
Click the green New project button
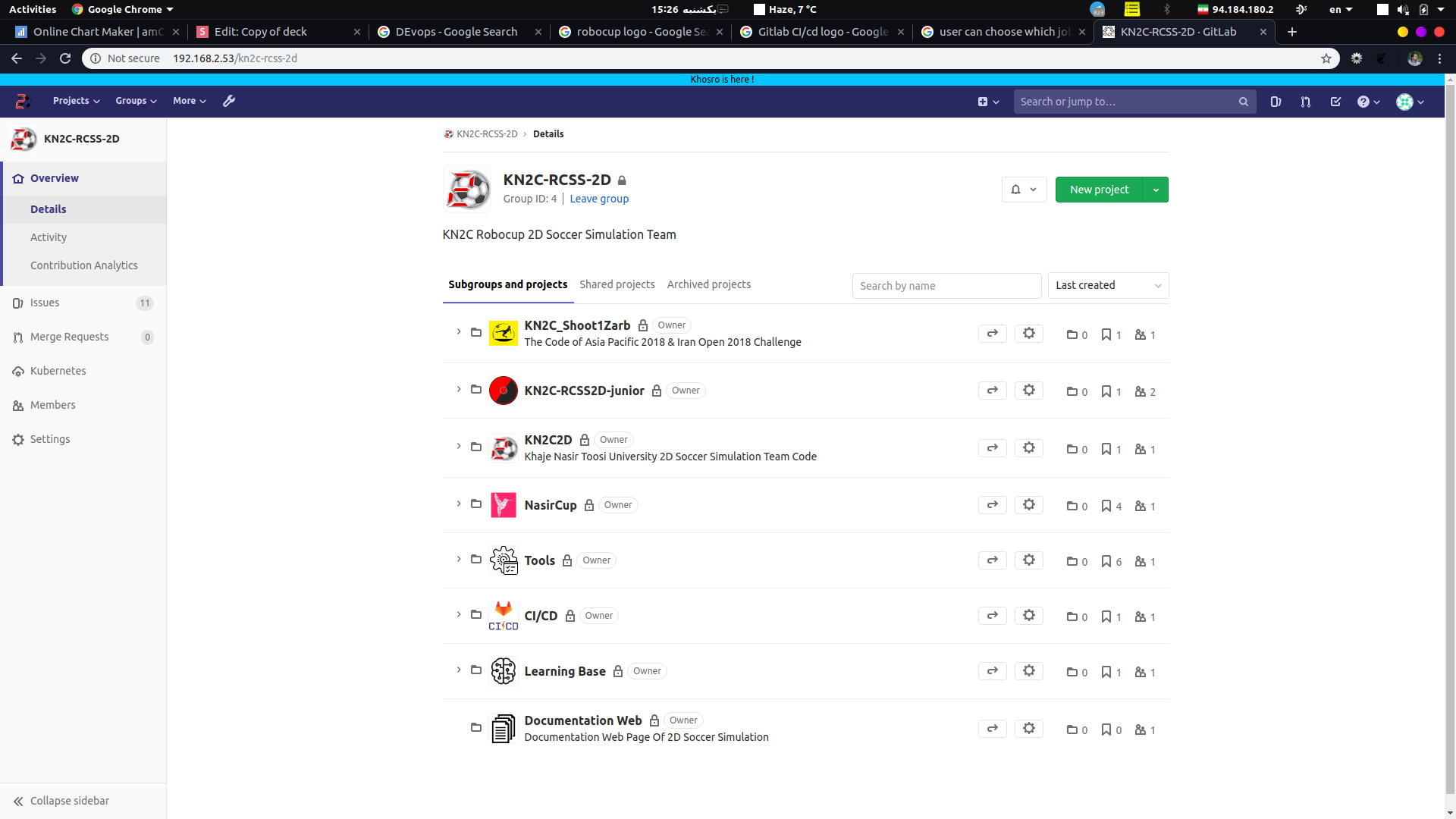[1099, 190]
